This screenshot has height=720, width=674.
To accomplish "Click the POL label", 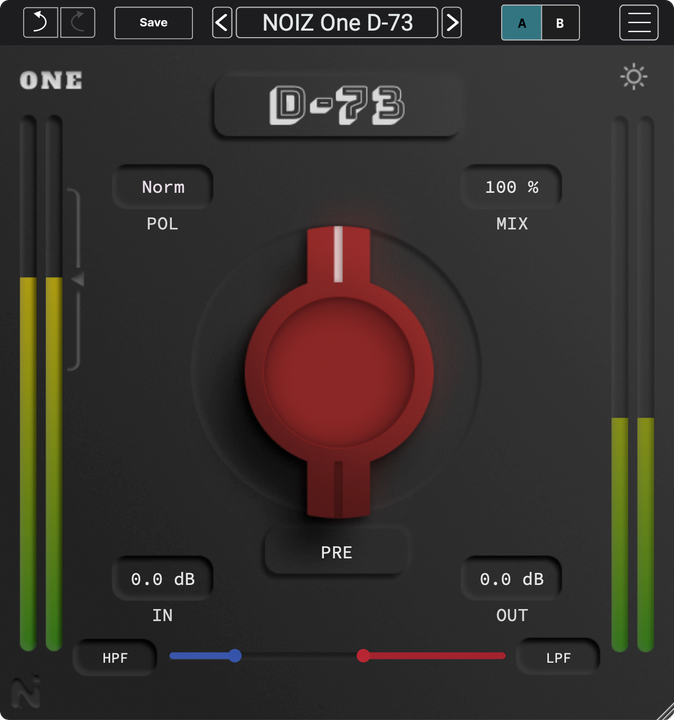I will 162,224.
